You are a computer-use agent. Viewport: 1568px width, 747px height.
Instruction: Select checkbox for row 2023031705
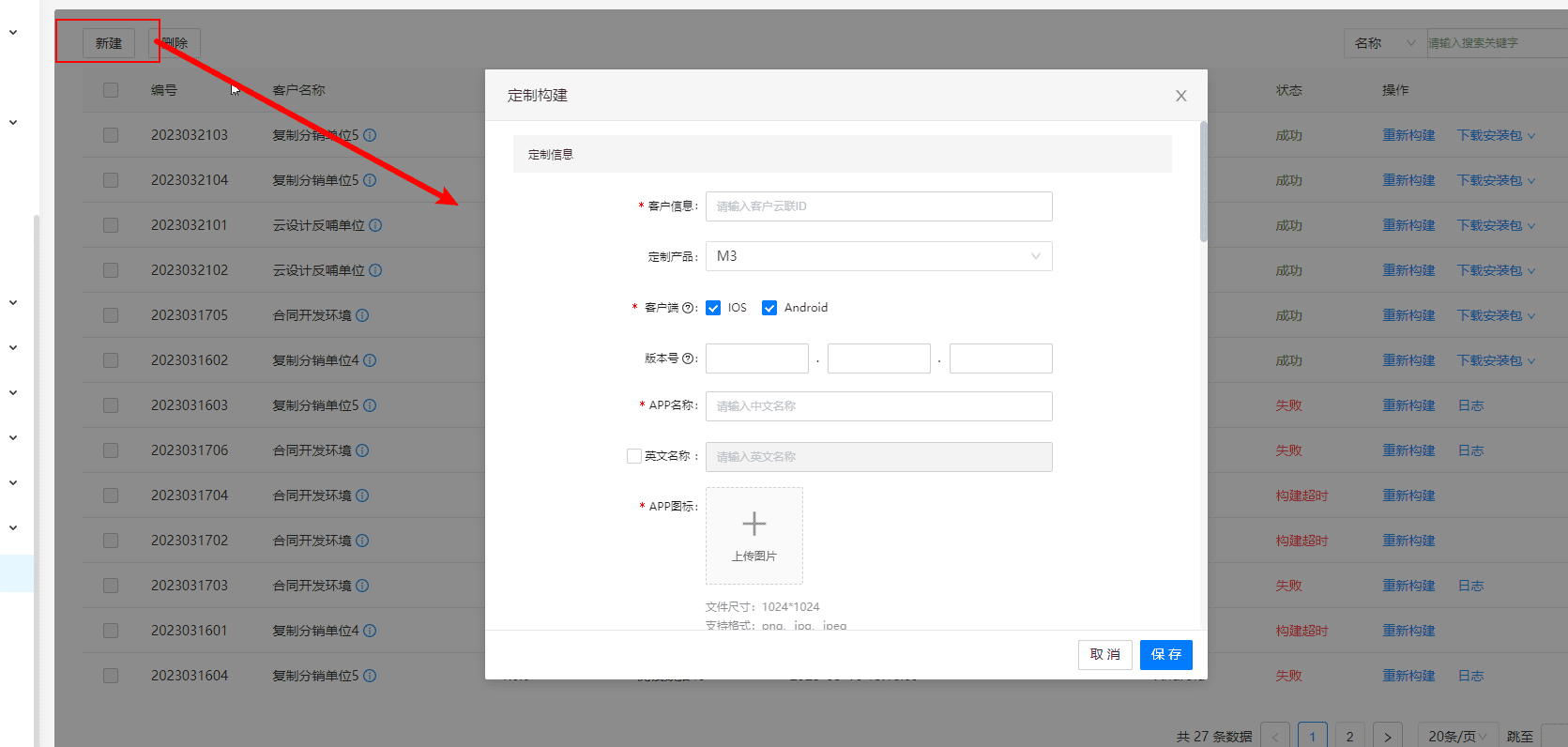tap(111, 315)
